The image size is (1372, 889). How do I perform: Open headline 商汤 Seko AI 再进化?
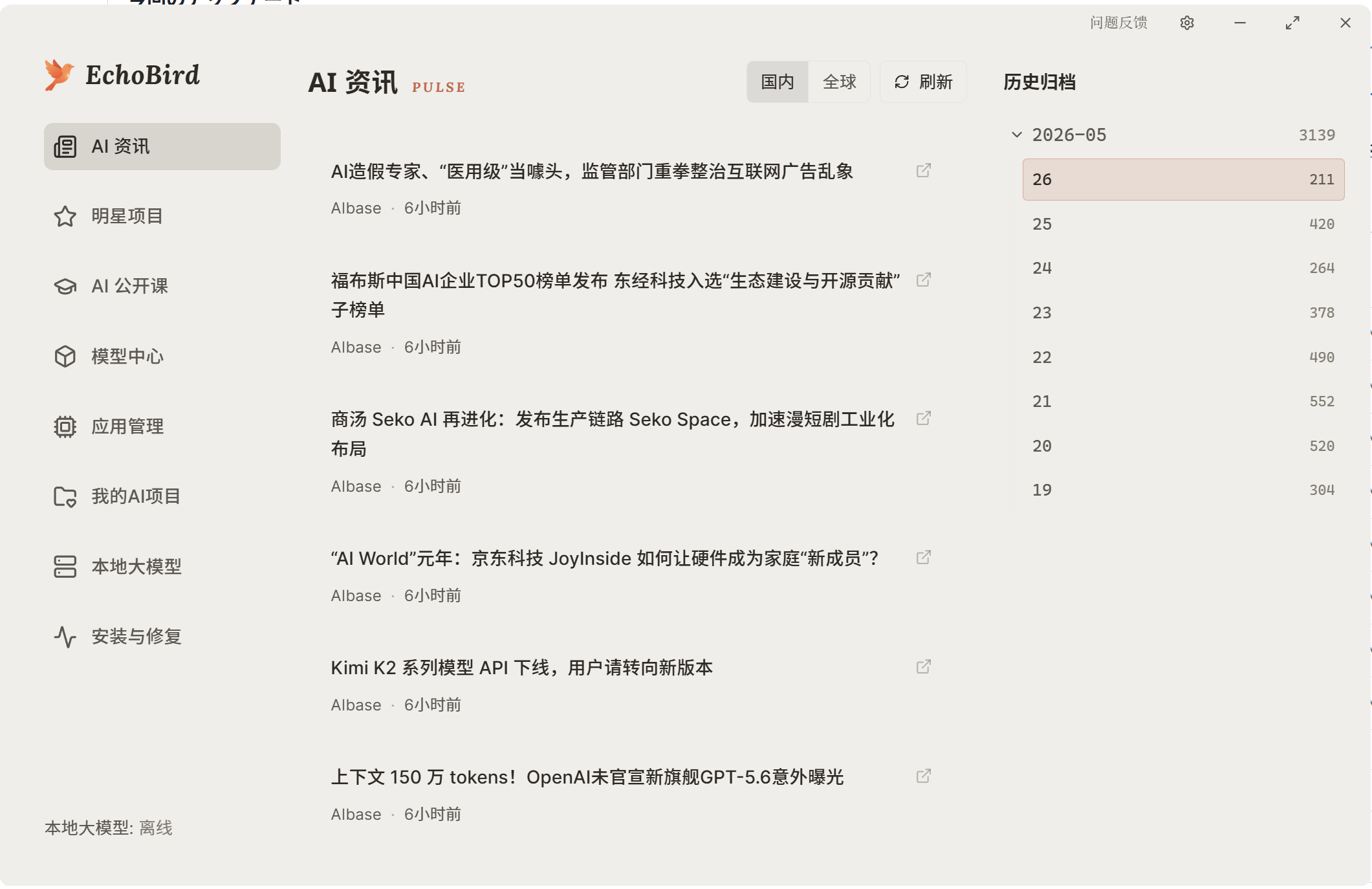(613, 434)
